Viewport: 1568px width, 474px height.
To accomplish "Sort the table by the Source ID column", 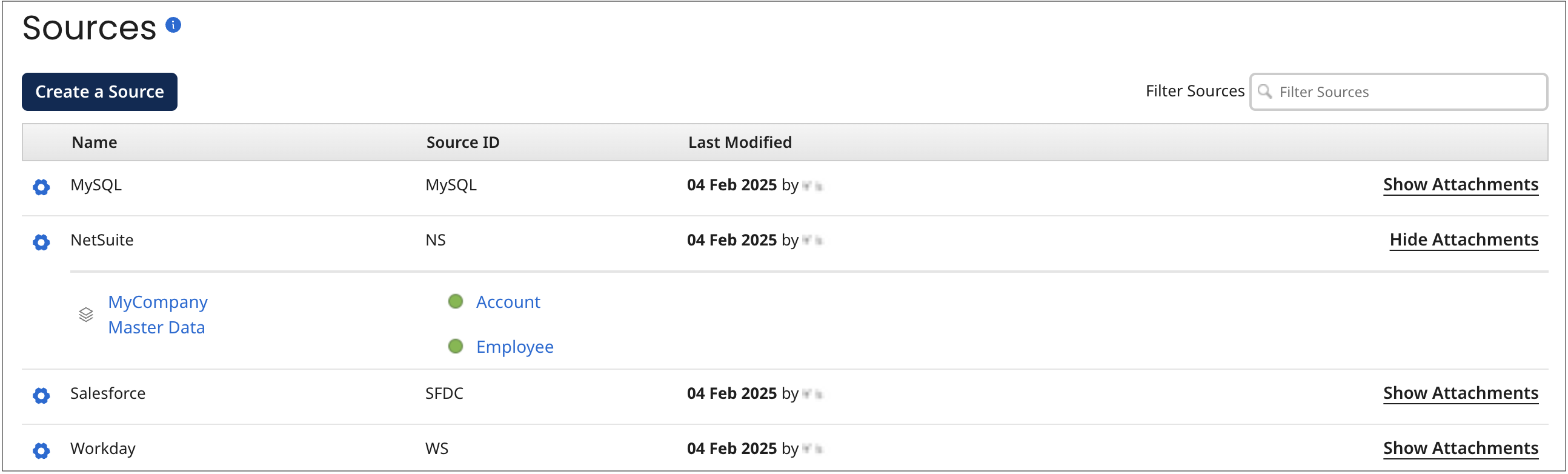I will click(x=463, y=142).
